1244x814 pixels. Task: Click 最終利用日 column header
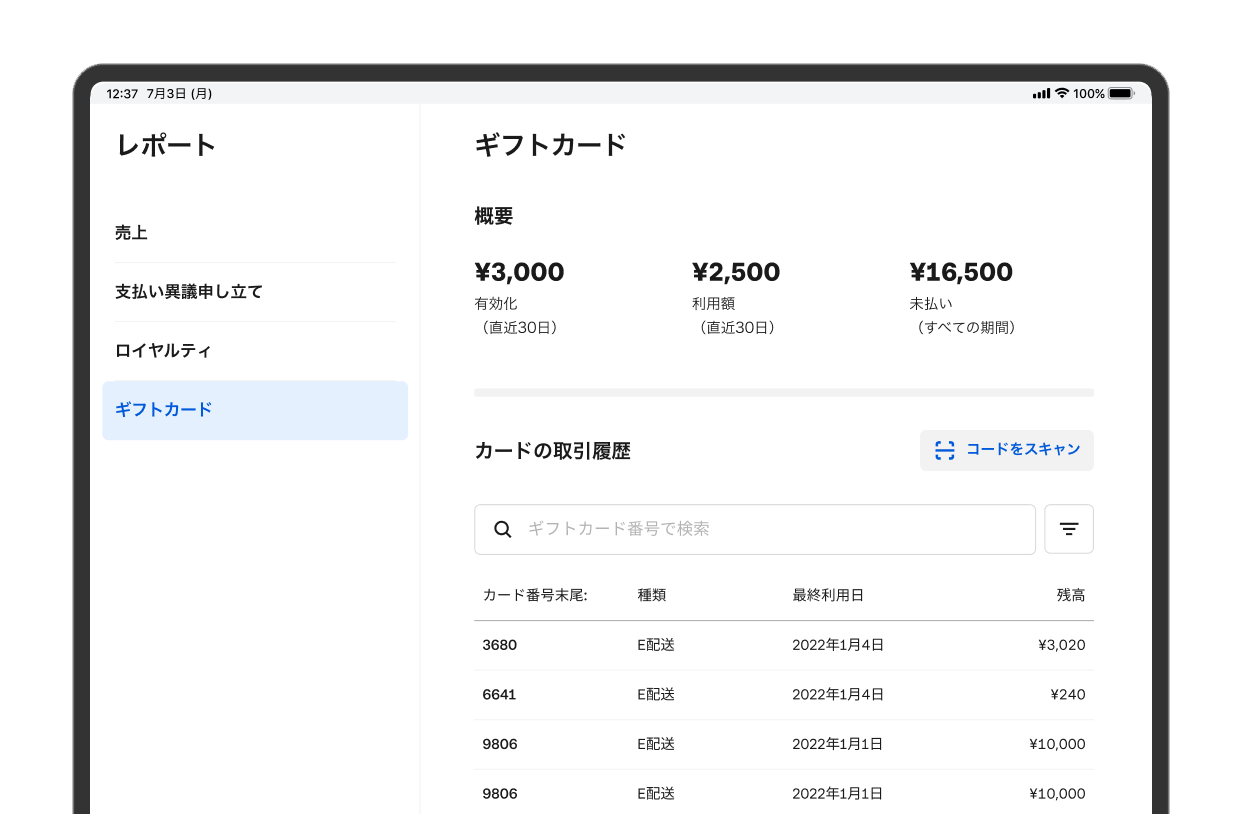(x=828, y=595)
